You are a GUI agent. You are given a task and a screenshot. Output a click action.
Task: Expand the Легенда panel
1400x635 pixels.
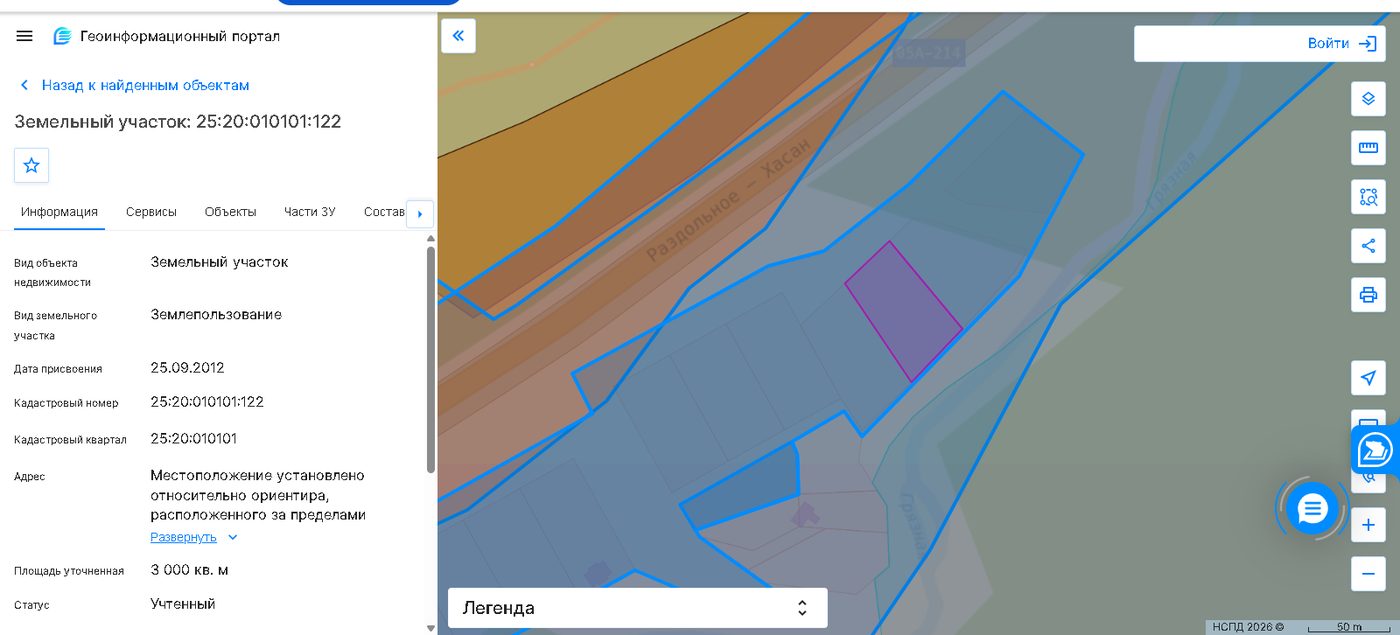click(638, 608)
